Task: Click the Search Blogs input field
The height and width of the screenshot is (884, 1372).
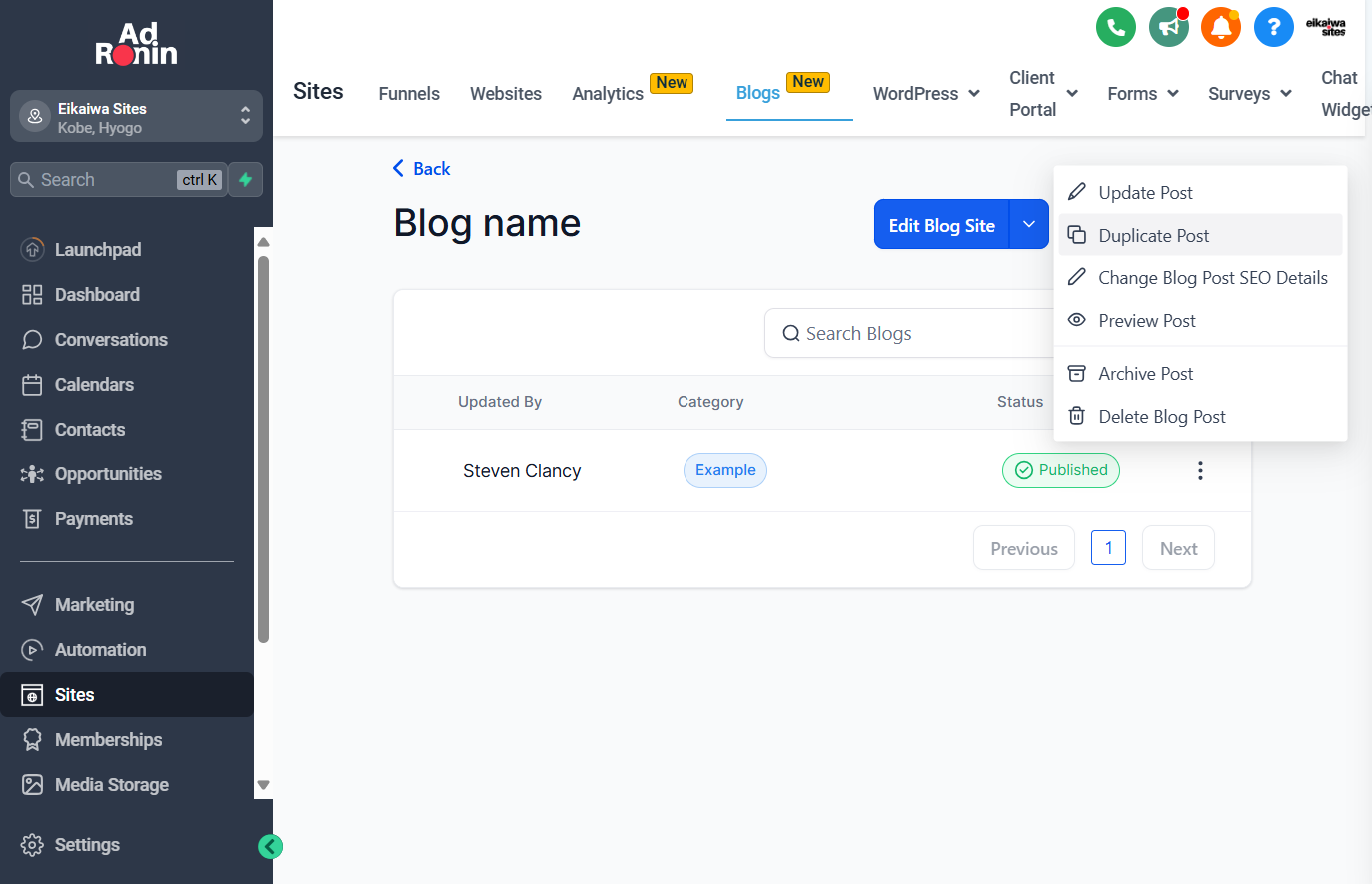Action: click(x=909, y=333)
